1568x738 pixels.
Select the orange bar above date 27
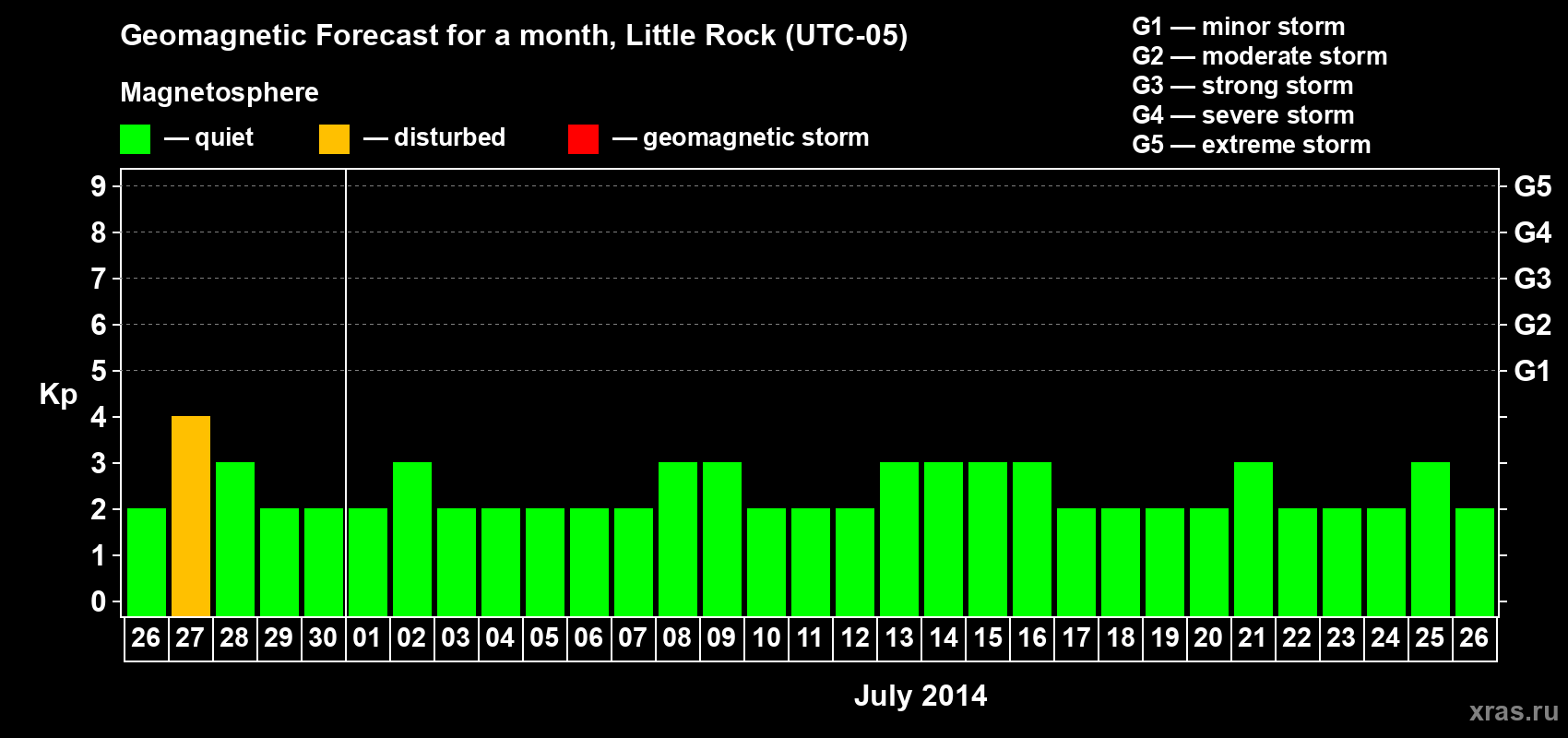191,516
